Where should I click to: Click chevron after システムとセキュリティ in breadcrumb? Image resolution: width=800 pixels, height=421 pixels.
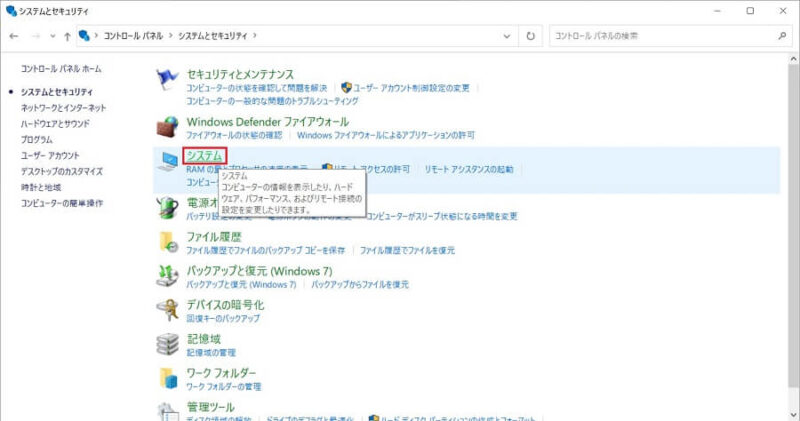(x=255, y=36)
